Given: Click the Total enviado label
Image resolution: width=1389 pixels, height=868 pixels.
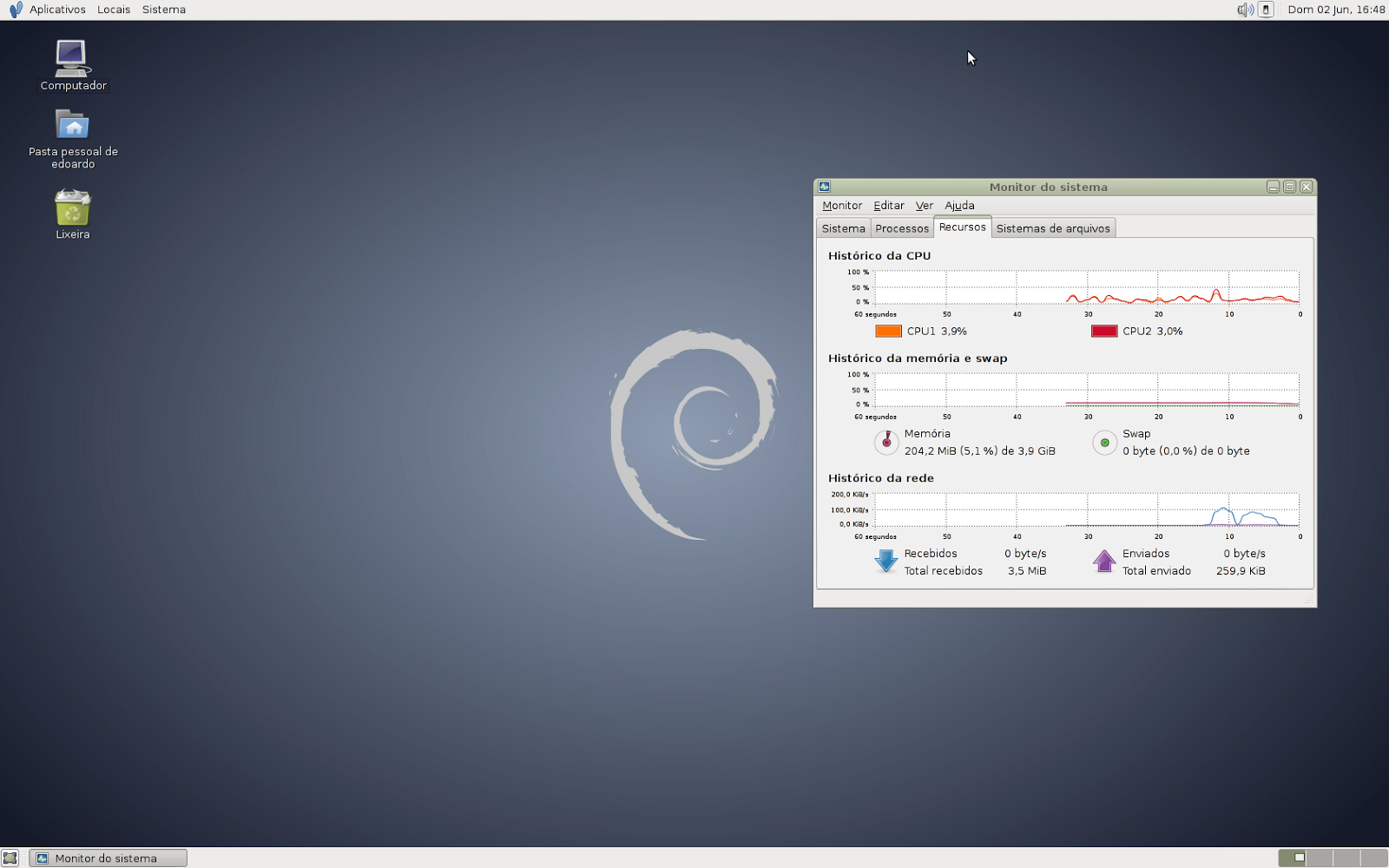Looking at the screenshot, I should (1156, 571).
